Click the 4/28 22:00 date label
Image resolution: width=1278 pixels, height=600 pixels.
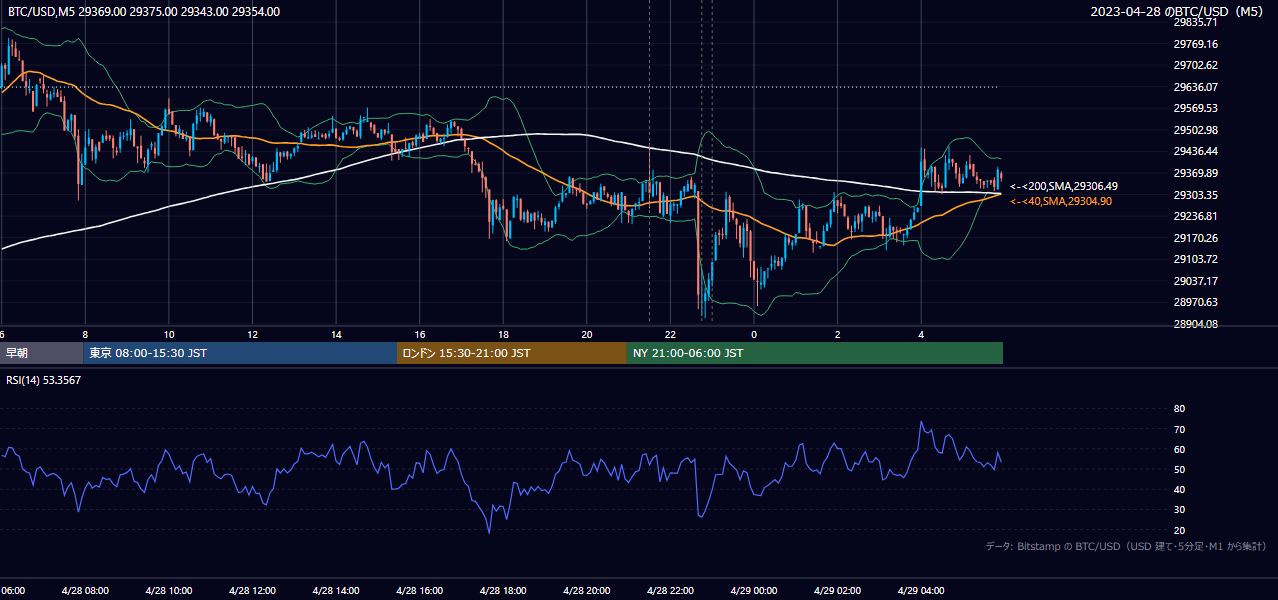670,590
